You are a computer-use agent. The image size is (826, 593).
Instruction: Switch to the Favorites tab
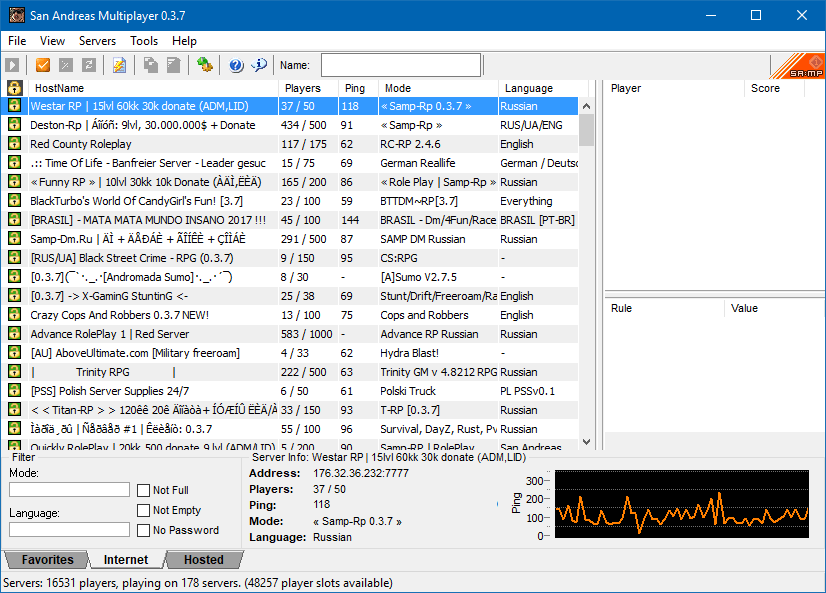coord(47,559)
